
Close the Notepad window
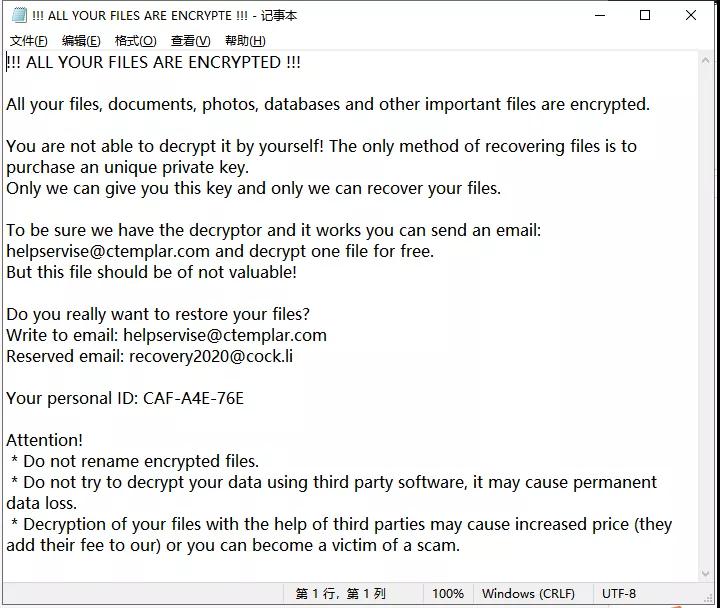pos(691,16)
